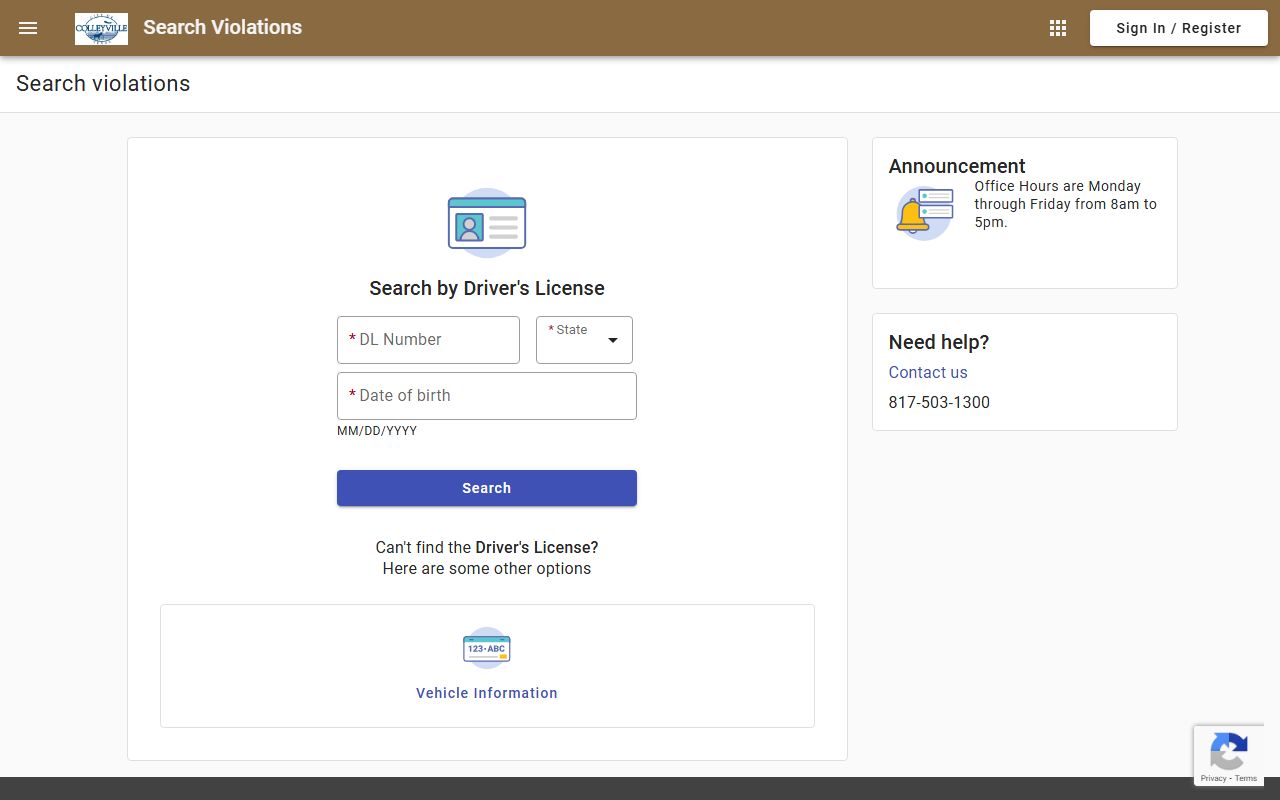Click the Search Violations header title
Image resolution: width=1280 pixels, height=800 pixels.
[222, 27]
